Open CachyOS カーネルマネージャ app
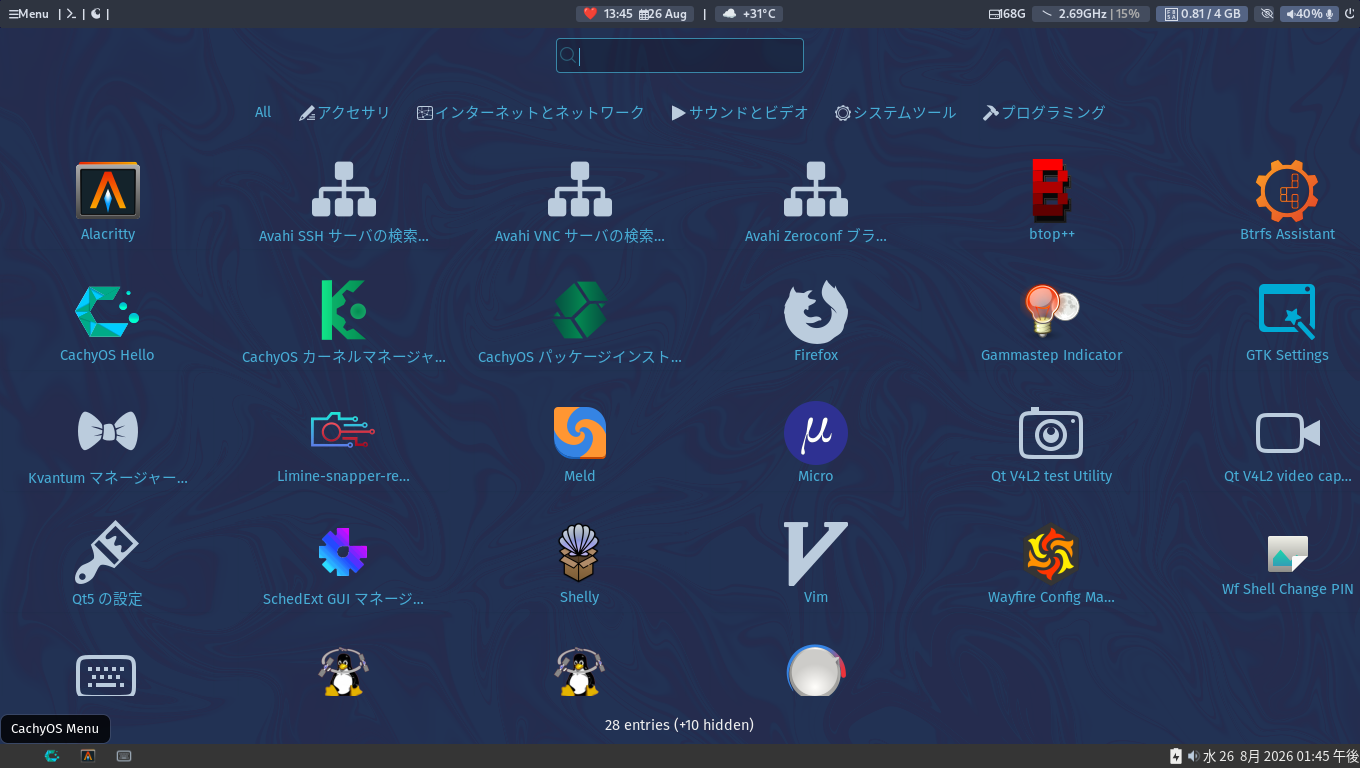1360x768 pixels. click(x=344, y=323)
